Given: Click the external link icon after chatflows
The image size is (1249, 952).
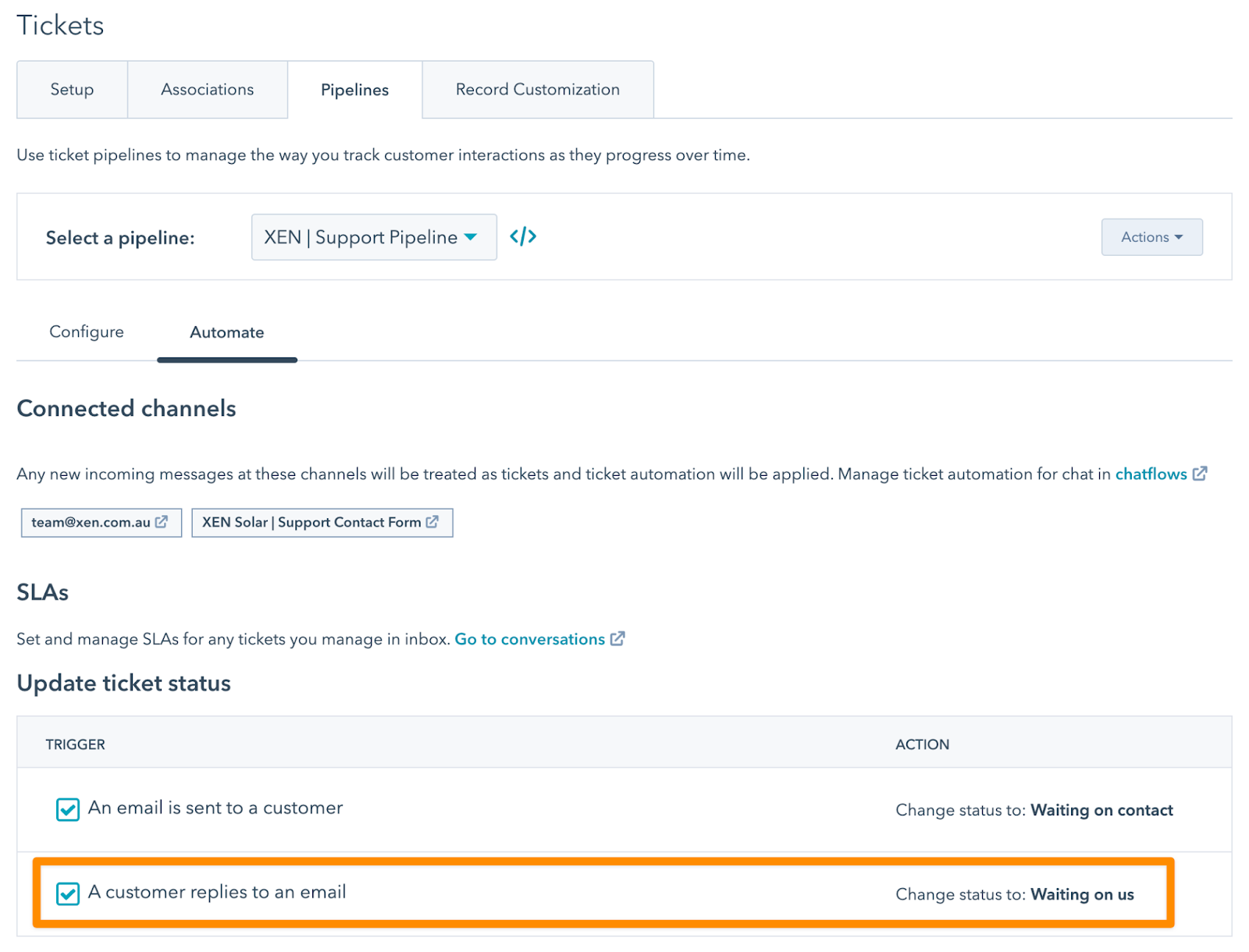Looking at the screenshot, I should [x=1200, y=474].
